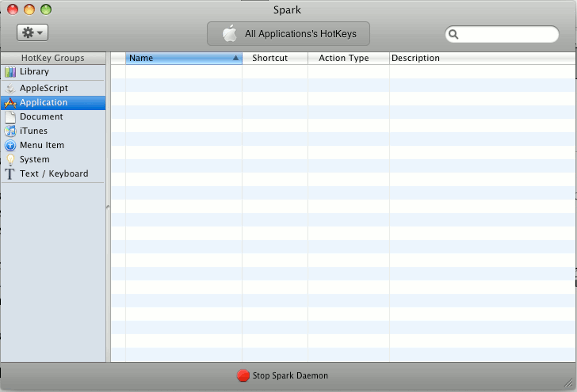Click the window resize grip corner

569,384
